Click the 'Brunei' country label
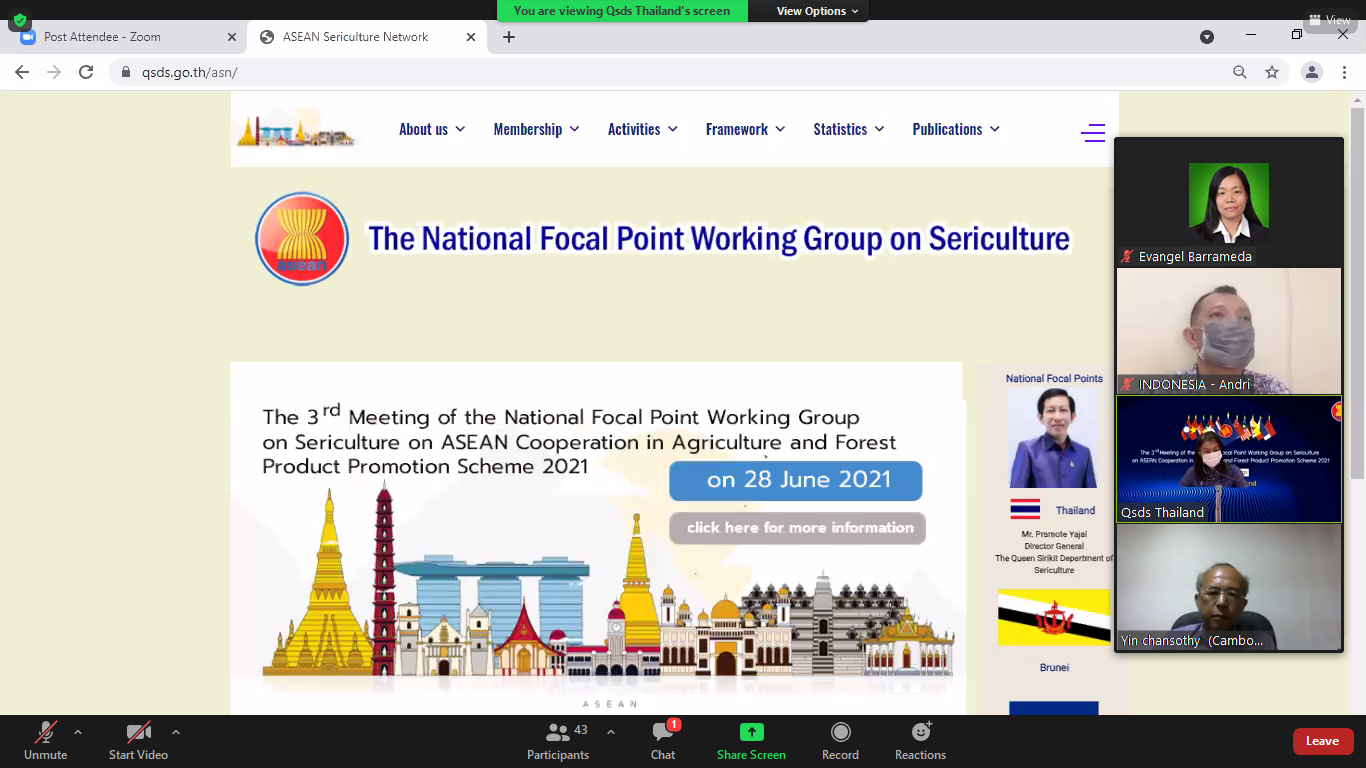The image size is (1366, 768). coord(1054,667)
